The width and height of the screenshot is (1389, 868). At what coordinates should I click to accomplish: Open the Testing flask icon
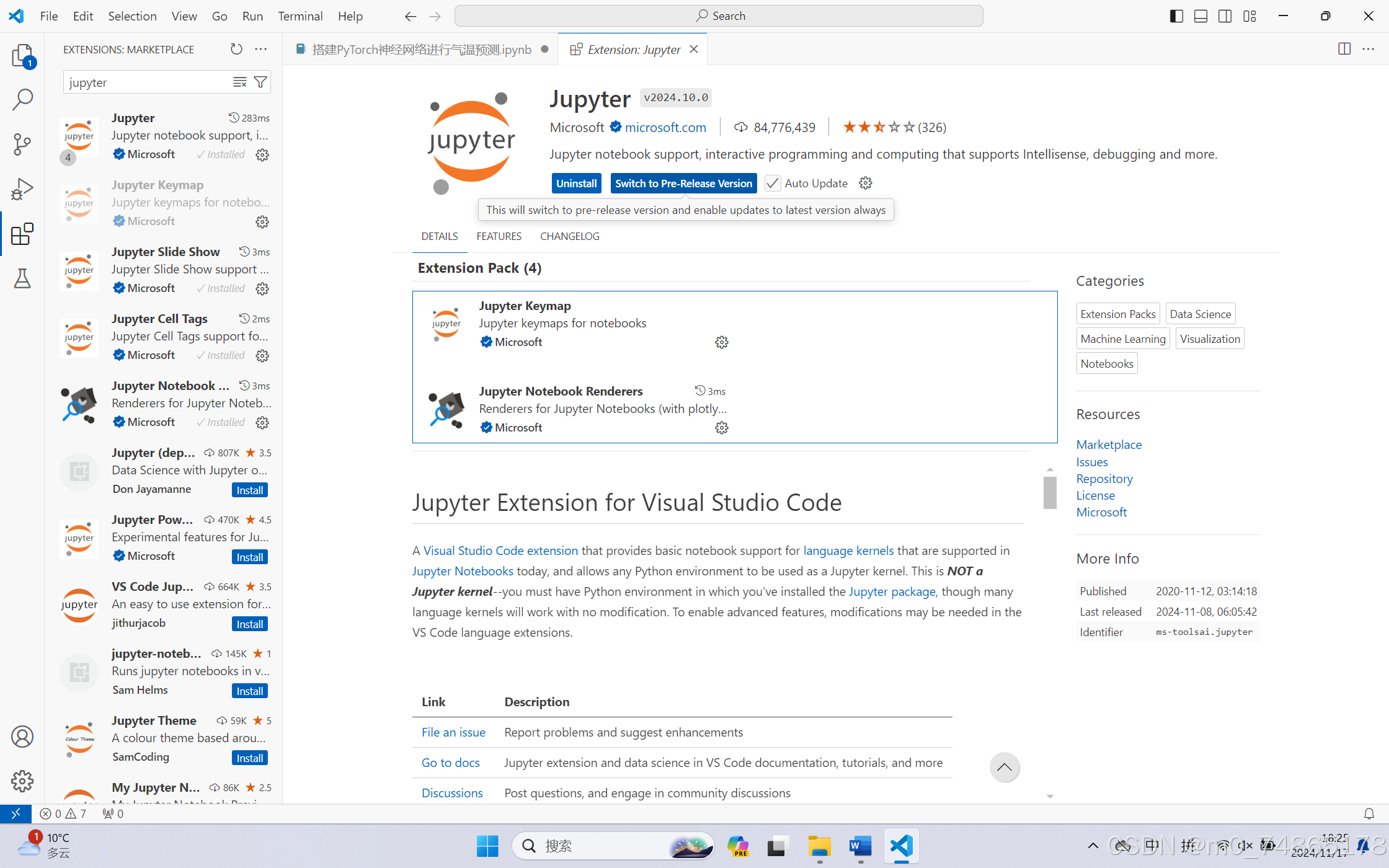tap(22, 278)
